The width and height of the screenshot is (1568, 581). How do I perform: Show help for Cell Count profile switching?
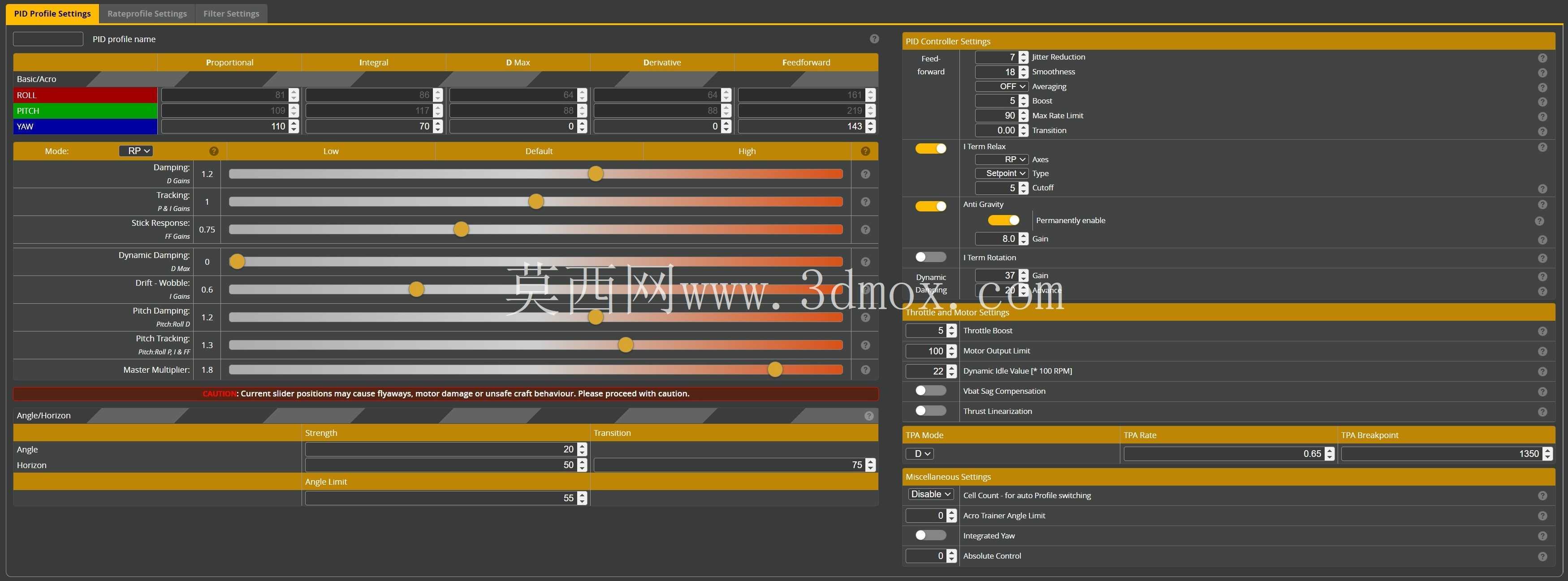[1542, 496]
